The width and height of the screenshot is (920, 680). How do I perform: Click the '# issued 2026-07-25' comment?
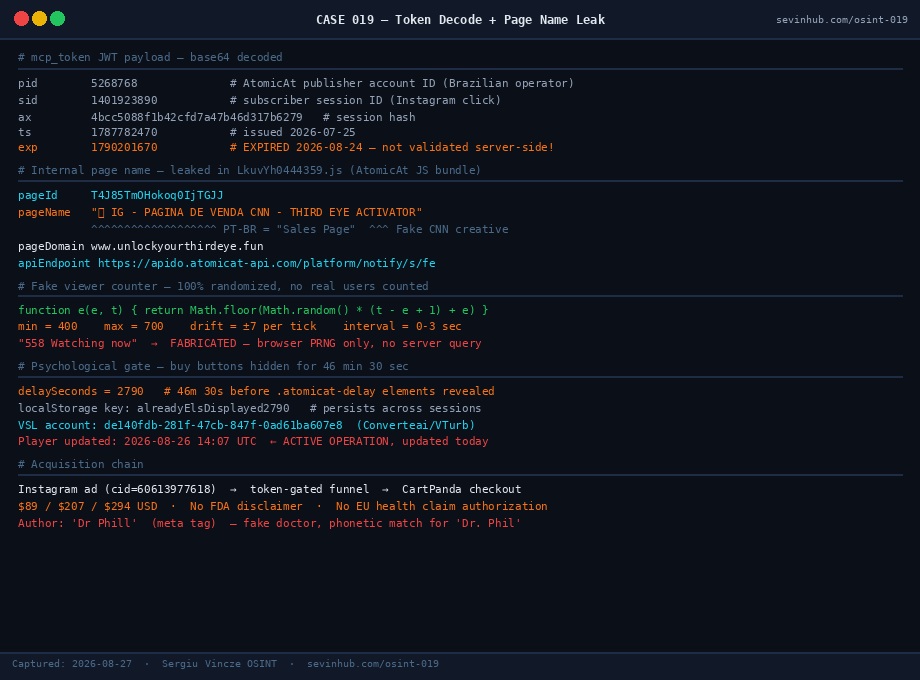[292, 132]
